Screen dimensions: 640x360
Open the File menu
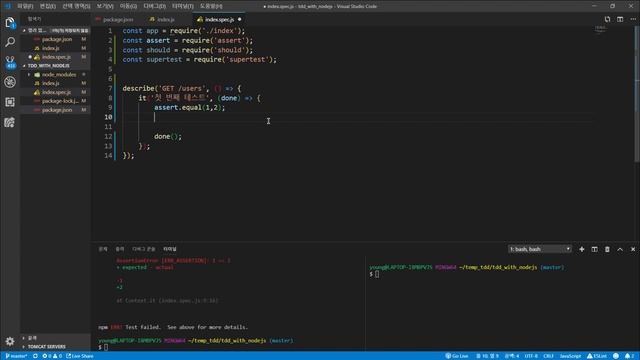point(25,6)
